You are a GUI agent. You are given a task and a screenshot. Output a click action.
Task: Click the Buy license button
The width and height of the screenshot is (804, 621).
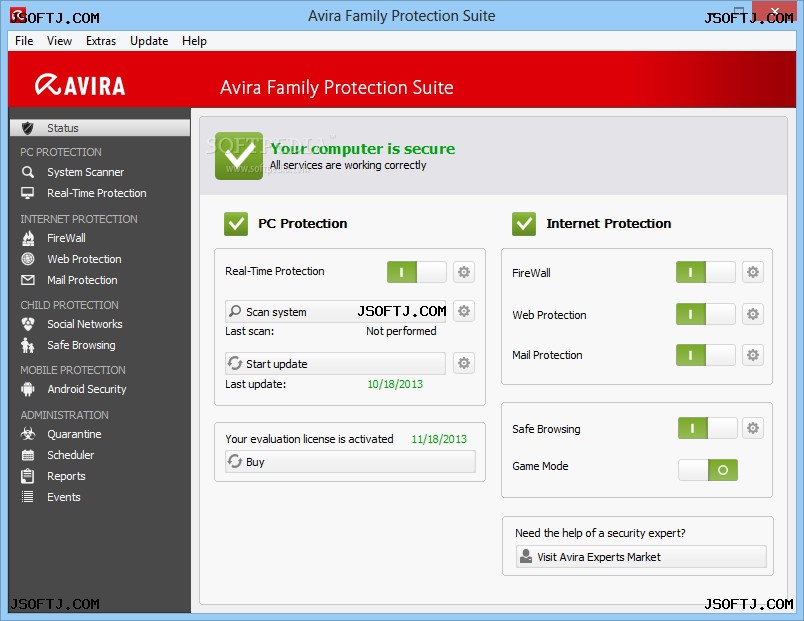[350, 462]
